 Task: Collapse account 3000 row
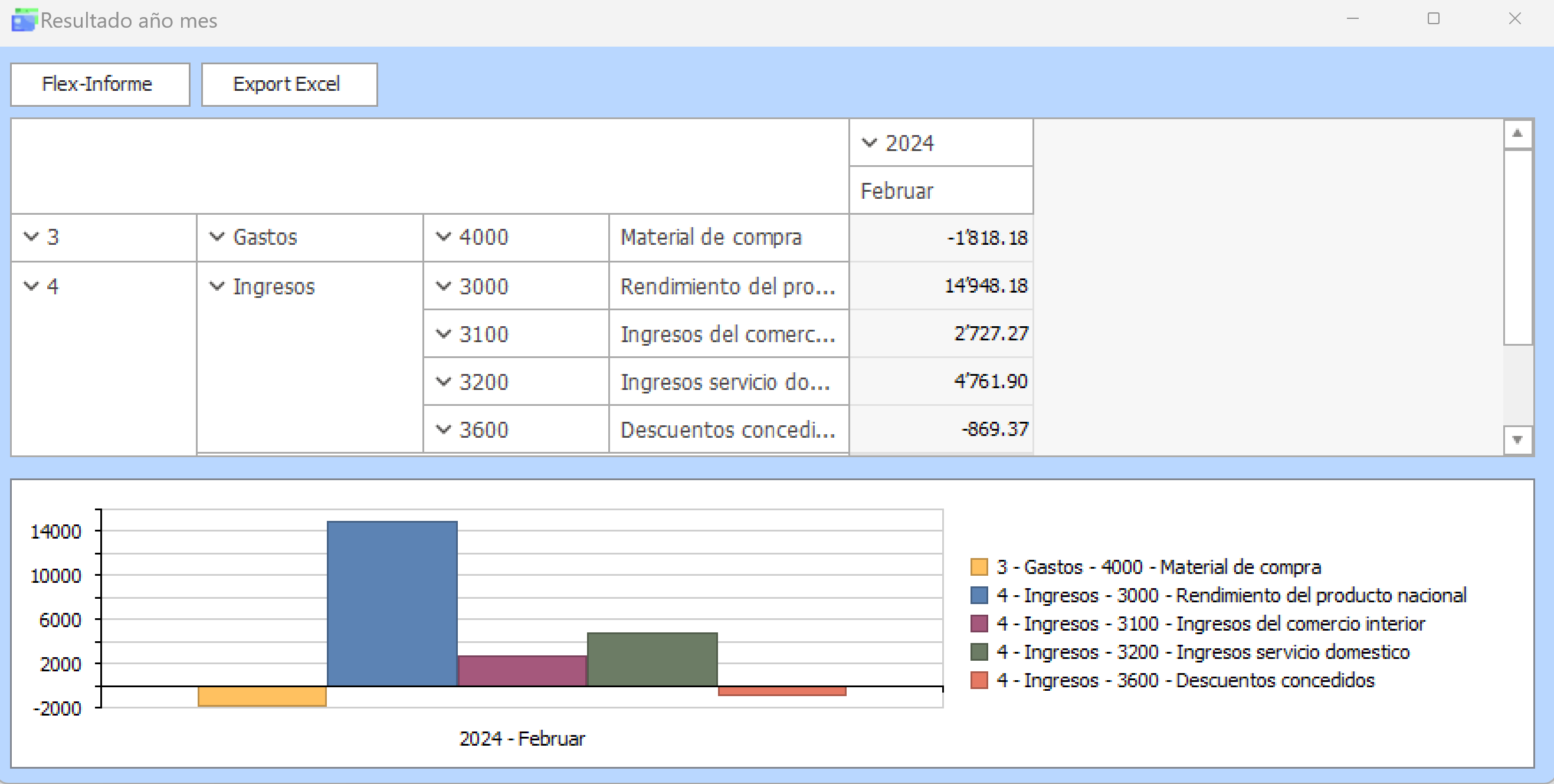[444, 286]
